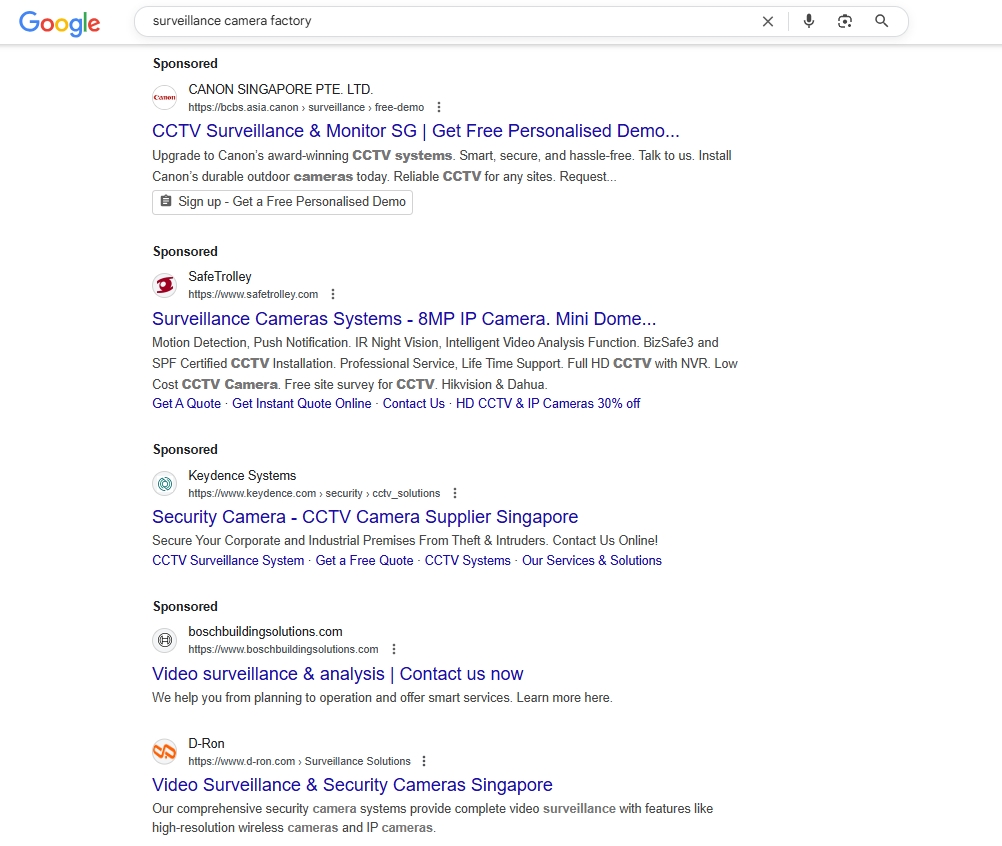The height and width of the screenshot is (846, 1002).
Task: Click the 'D-Ron' site name
Action: click(x=206, y=743)
